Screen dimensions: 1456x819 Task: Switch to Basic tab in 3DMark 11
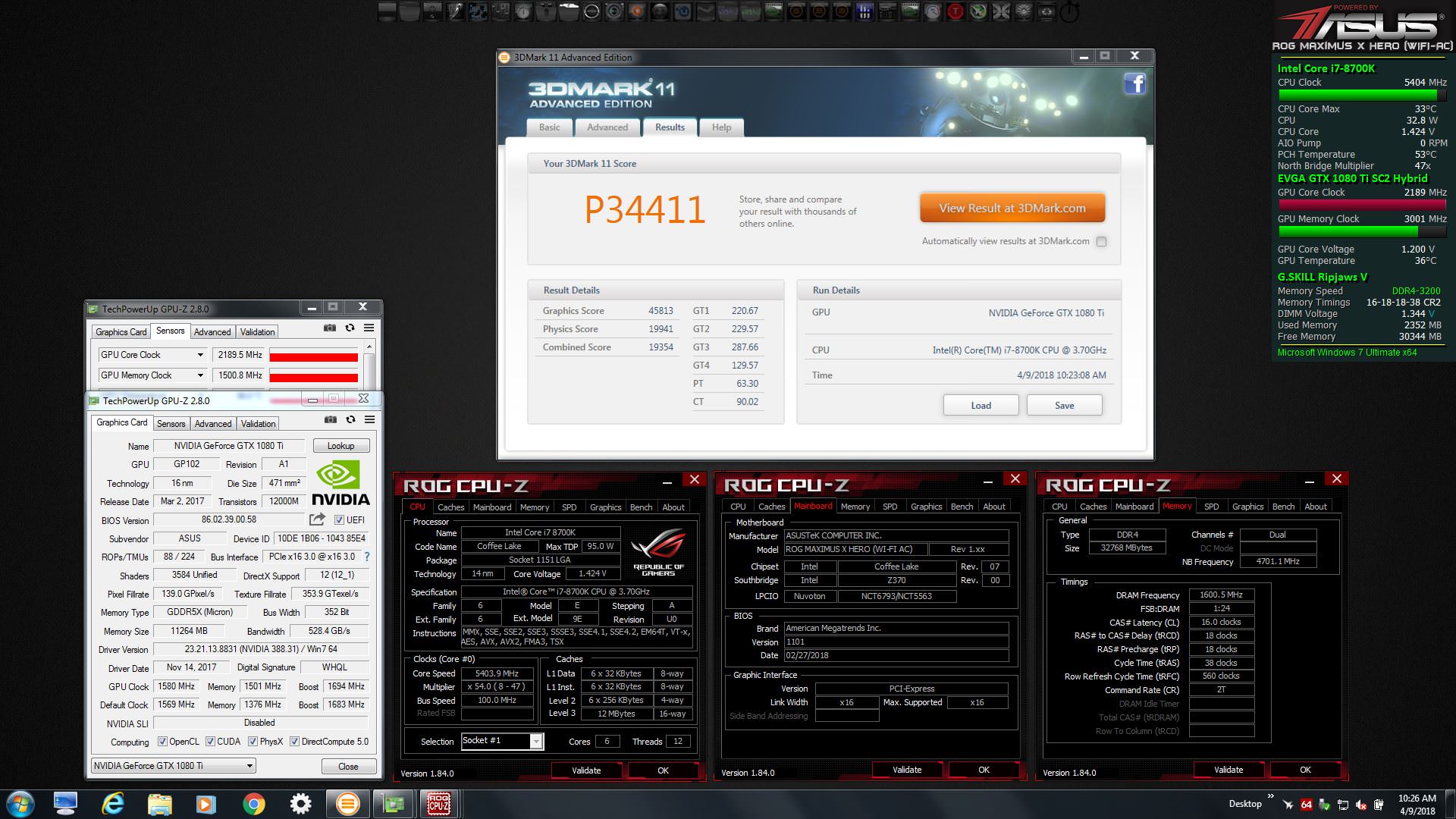(x=550, y=127)
